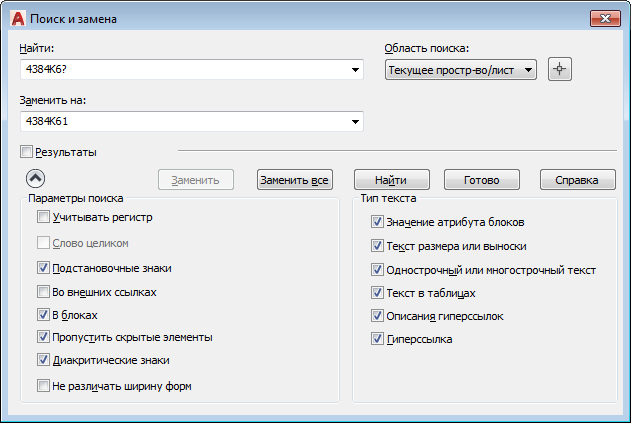The image size is (631, 423).
Task: Toggle Пропустить скрытые элементы checkbox
Action: click(43, 337)
